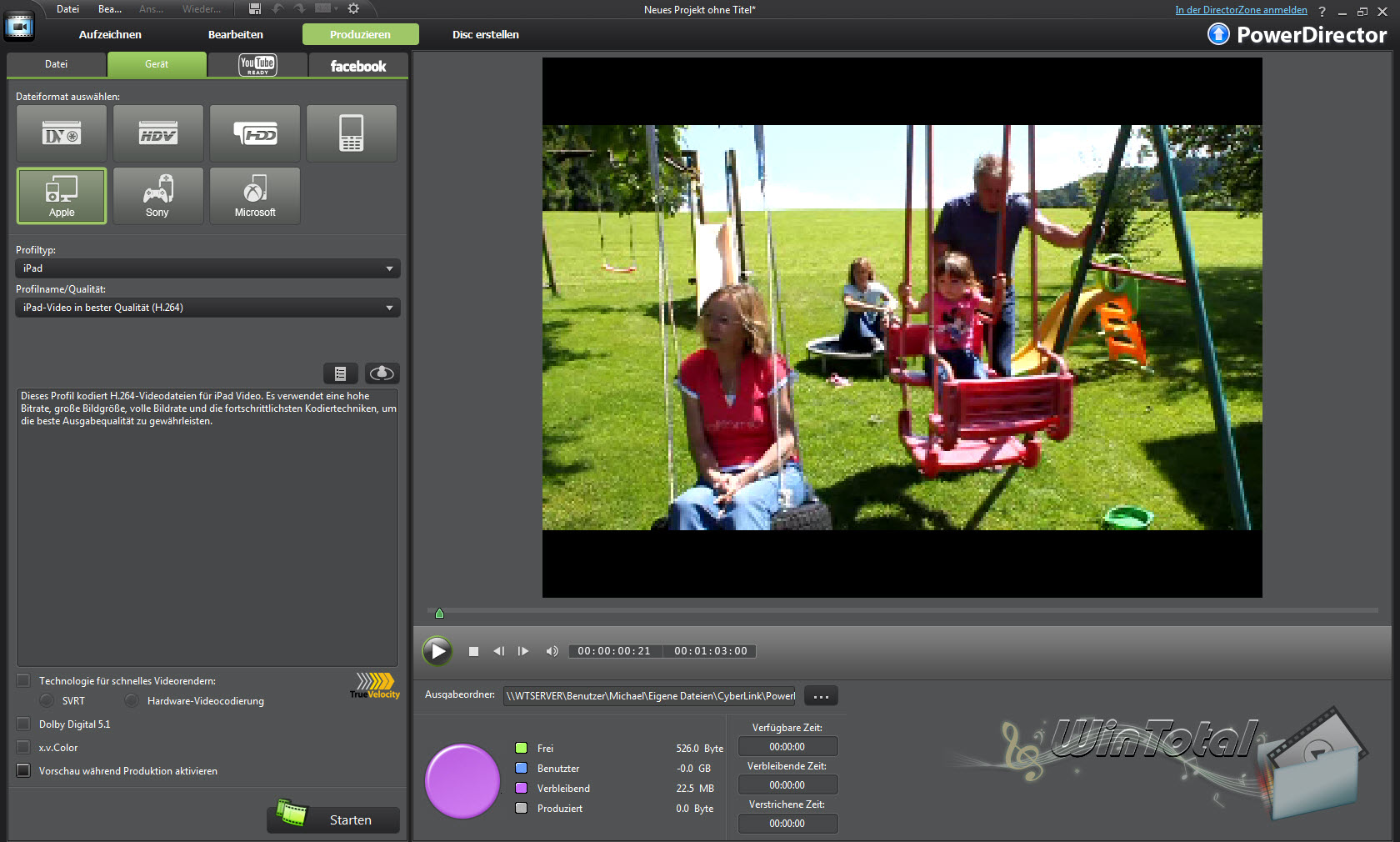
Task: Open the Bearbeiten module tab
Action: [235, 34]
